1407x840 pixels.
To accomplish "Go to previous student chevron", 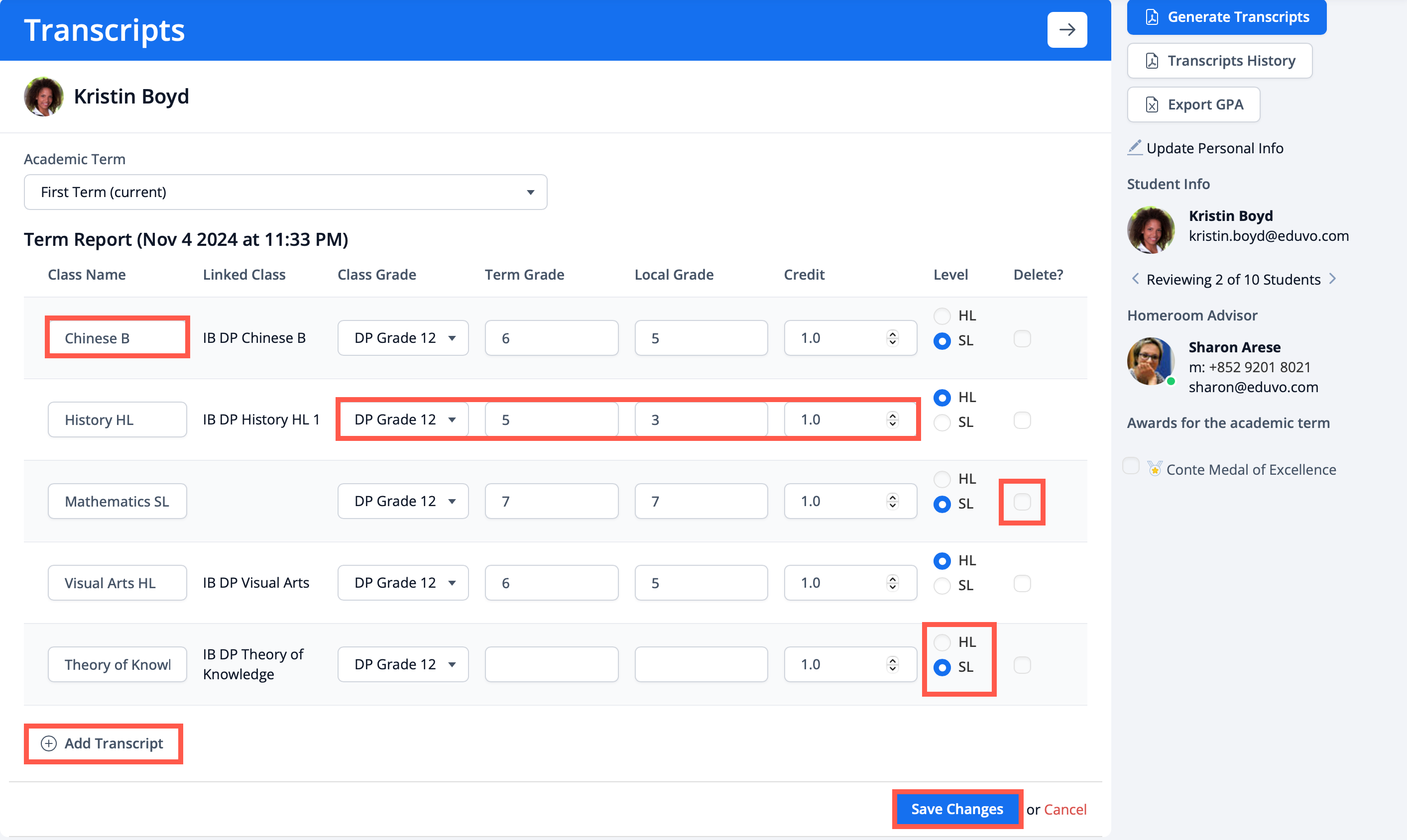I will (1135, 279).
